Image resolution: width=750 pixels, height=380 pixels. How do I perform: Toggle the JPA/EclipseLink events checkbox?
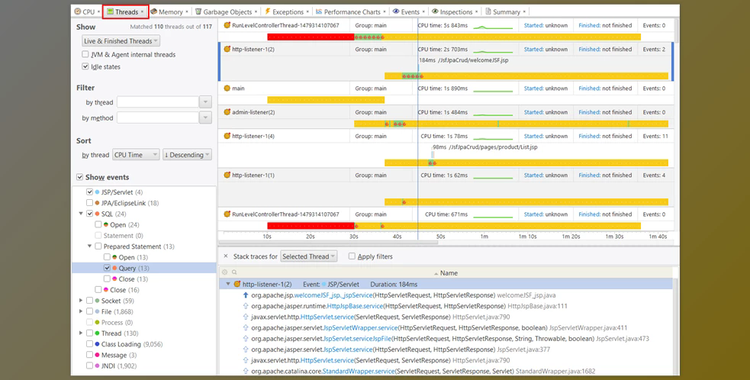pos(89,203)
